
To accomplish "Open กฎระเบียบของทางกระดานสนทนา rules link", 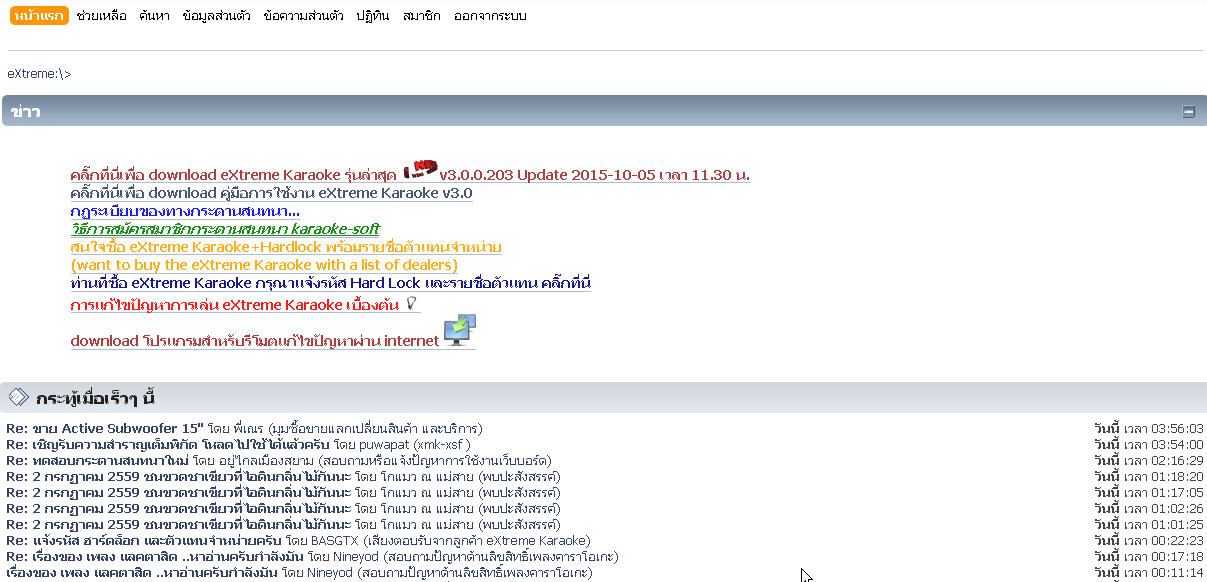I will point(185,212).
